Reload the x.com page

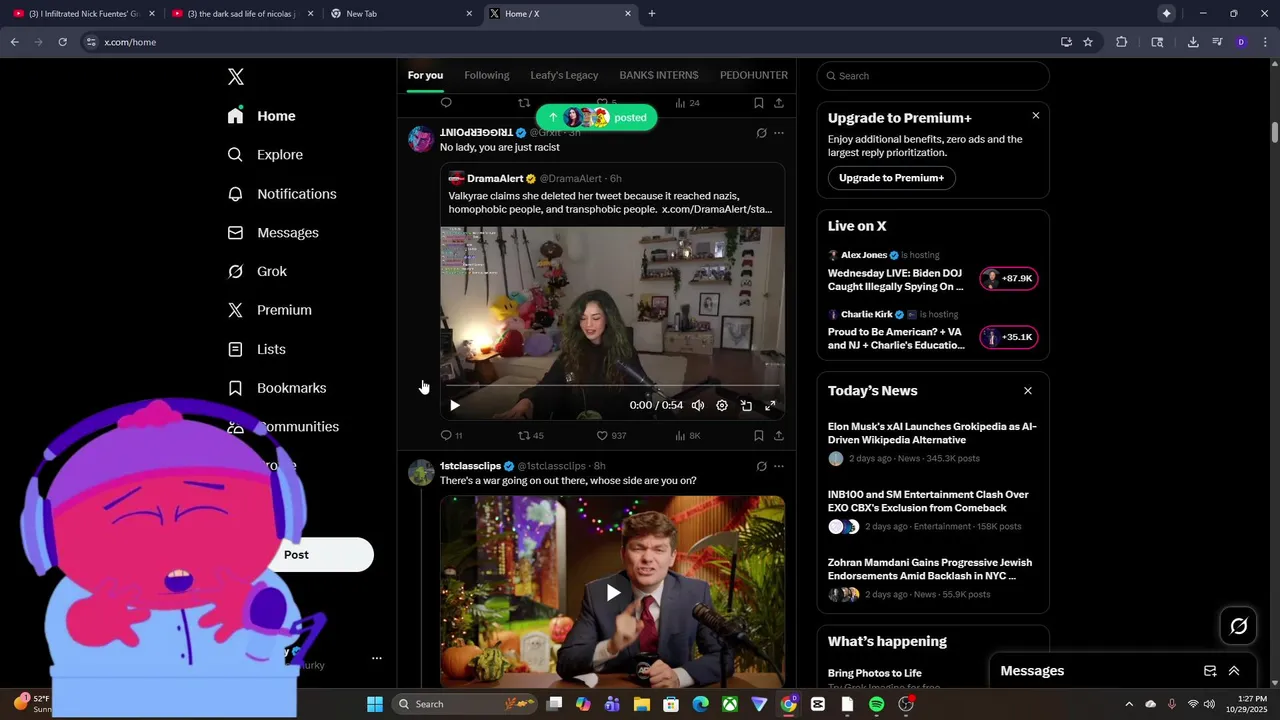coord(62,42)
